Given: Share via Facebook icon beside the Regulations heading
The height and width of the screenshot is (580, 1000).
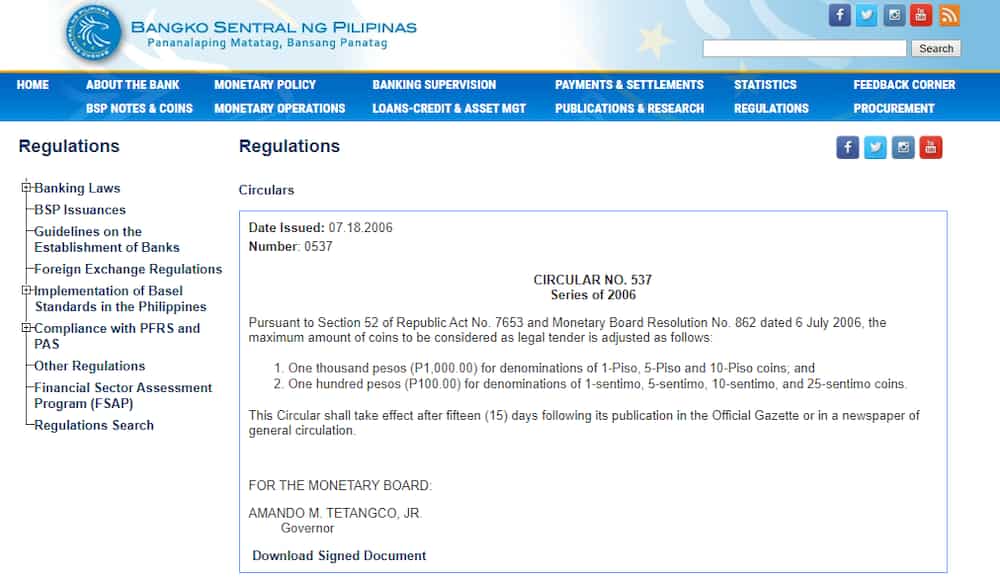Looking at the screenshot, I should click(848, 147).
